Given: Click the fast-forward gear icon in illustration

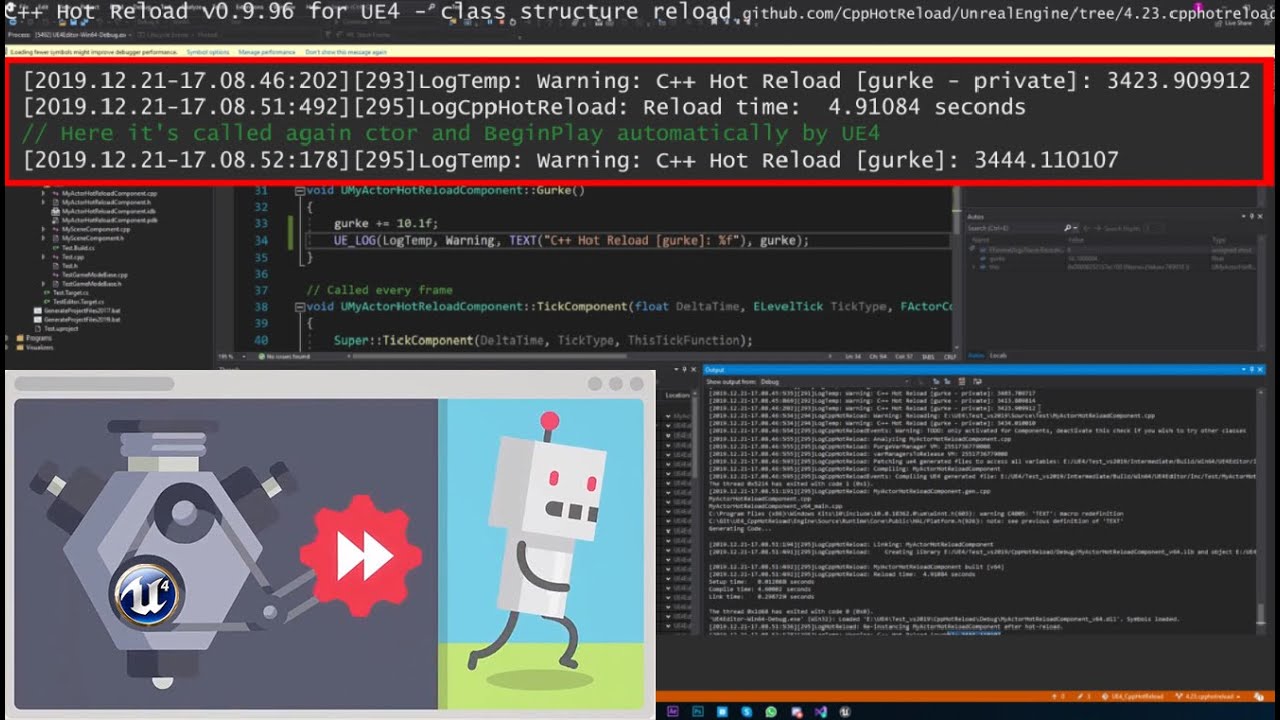Looking at the screenshot, I should [x=362, y=558].
